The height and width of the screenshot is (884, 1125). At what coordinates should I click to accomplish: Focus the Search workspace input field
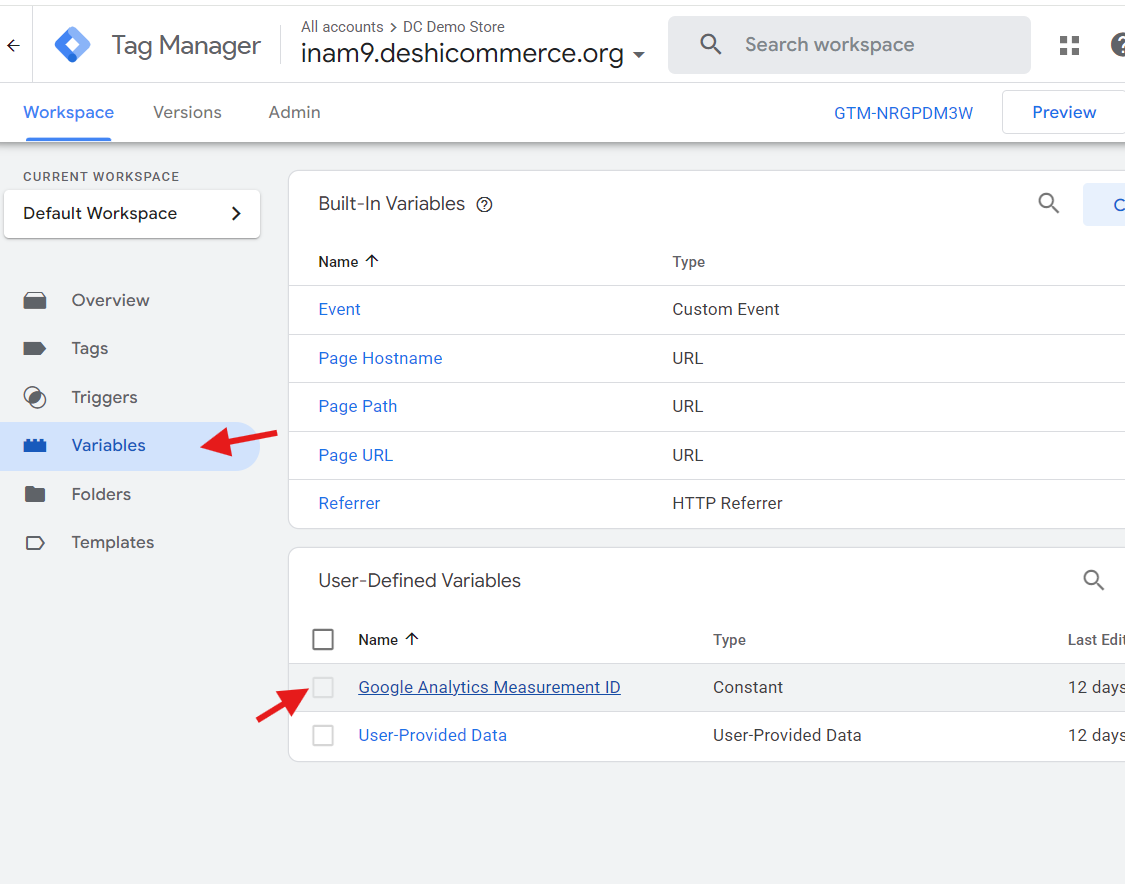pyautogui.click(x=849, y=45)
